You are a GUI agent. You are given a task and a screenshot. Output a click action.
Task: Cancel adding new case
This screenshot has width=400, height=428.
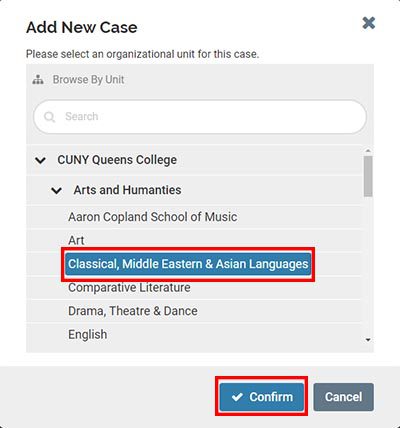click(x=343, y=397)
